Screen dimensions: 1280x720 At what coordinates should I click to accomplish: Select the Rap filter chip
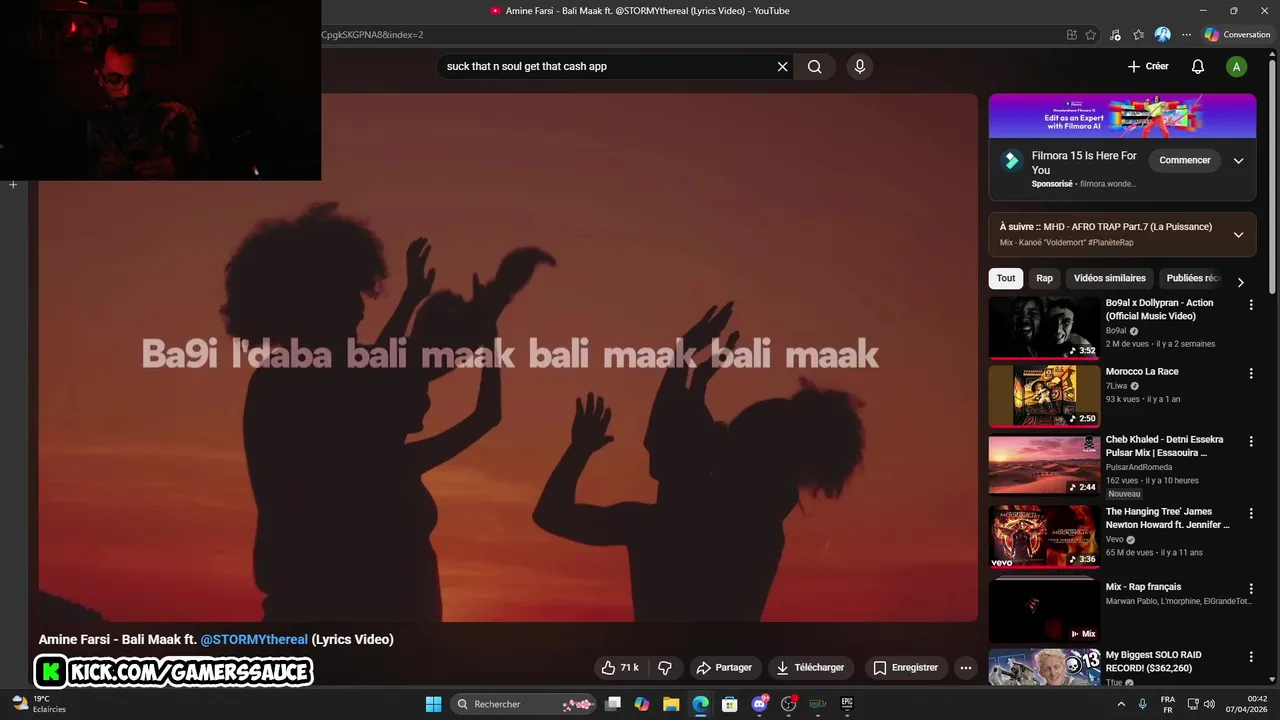[x=1044, y=279]
